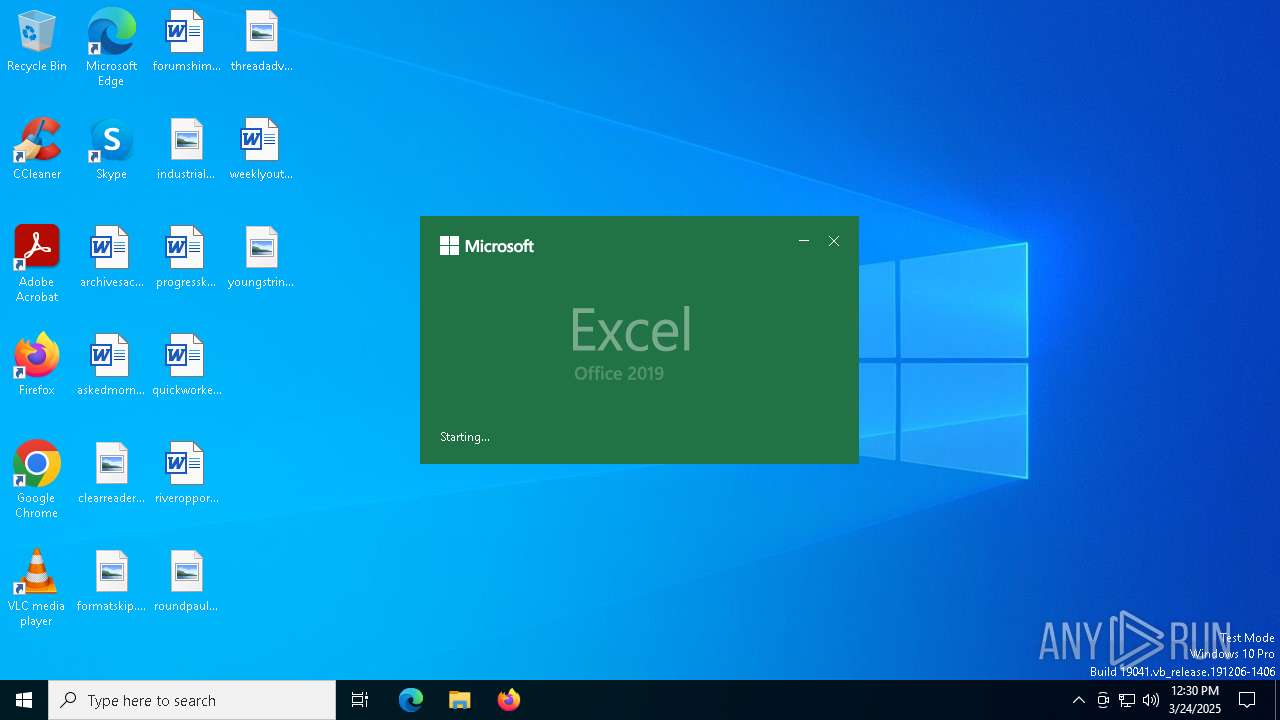1280x720 pixels.
Task: Select the clearreader image file icon
Action: [111, 473]
